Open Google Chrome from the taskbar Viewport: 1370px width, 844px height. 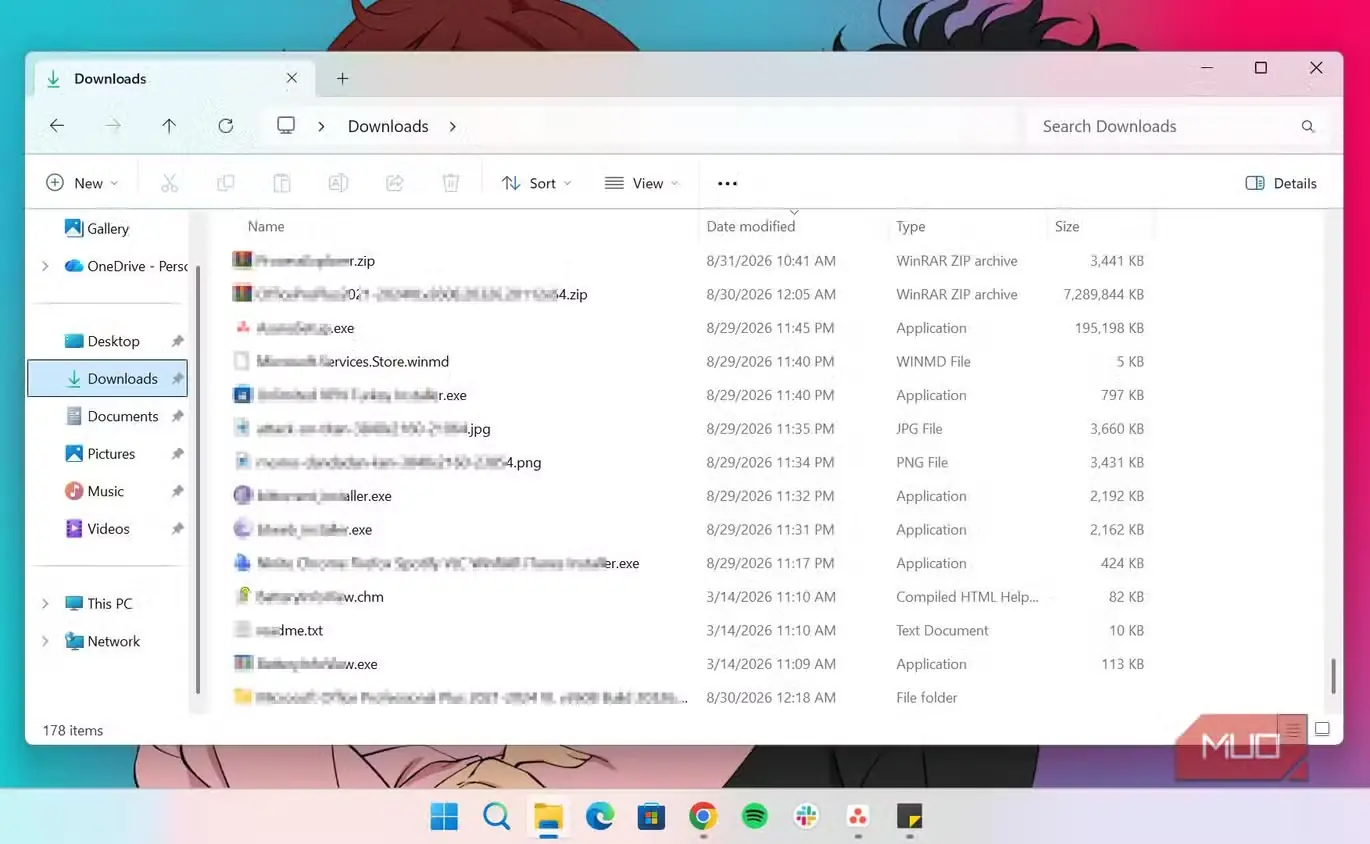tap(703, 817)
